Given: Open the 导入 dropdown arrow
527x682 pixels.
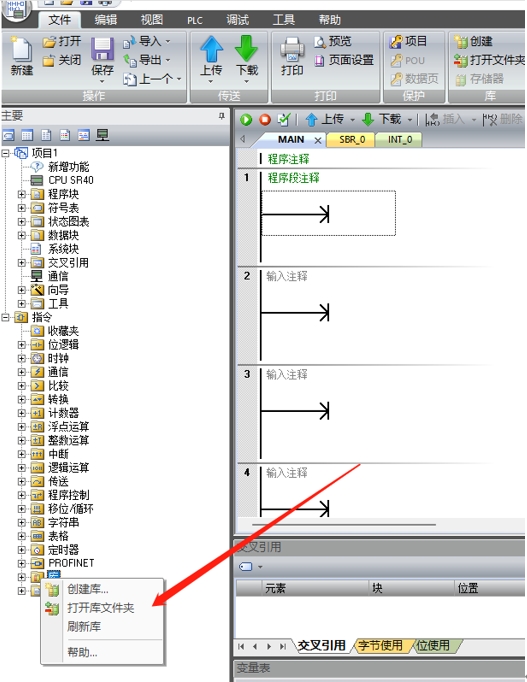Looking at the screenshot, I should 168,42.
